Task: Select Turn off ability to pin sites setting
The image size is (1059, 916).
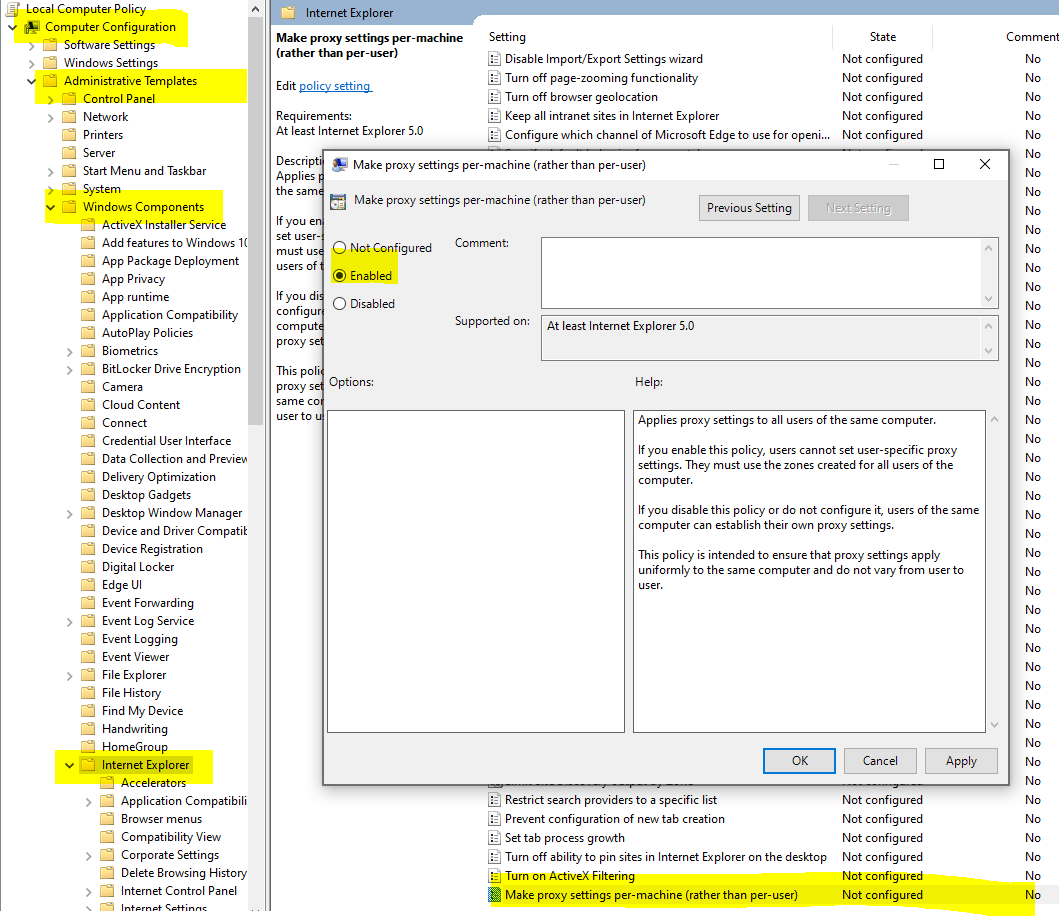Action: click(x=666, y=857)
